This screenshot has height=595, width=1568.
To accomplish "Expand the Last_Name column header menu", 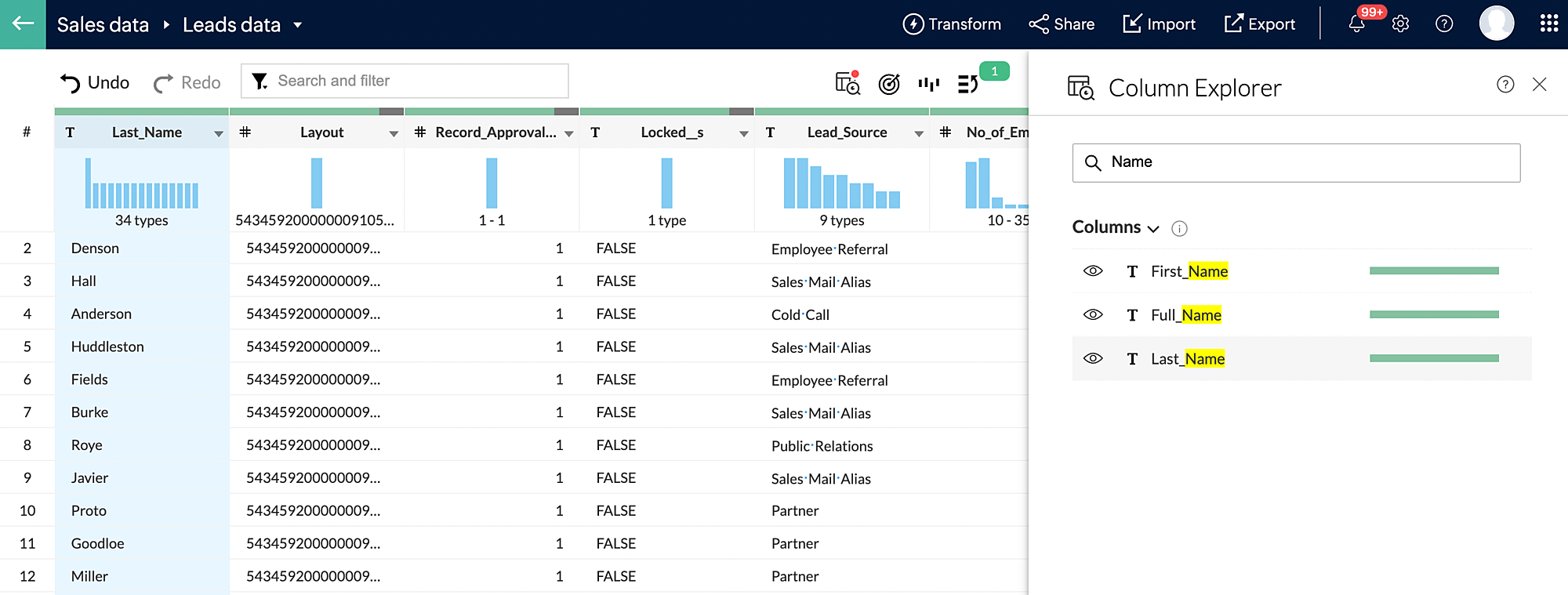I will [219, 134].
